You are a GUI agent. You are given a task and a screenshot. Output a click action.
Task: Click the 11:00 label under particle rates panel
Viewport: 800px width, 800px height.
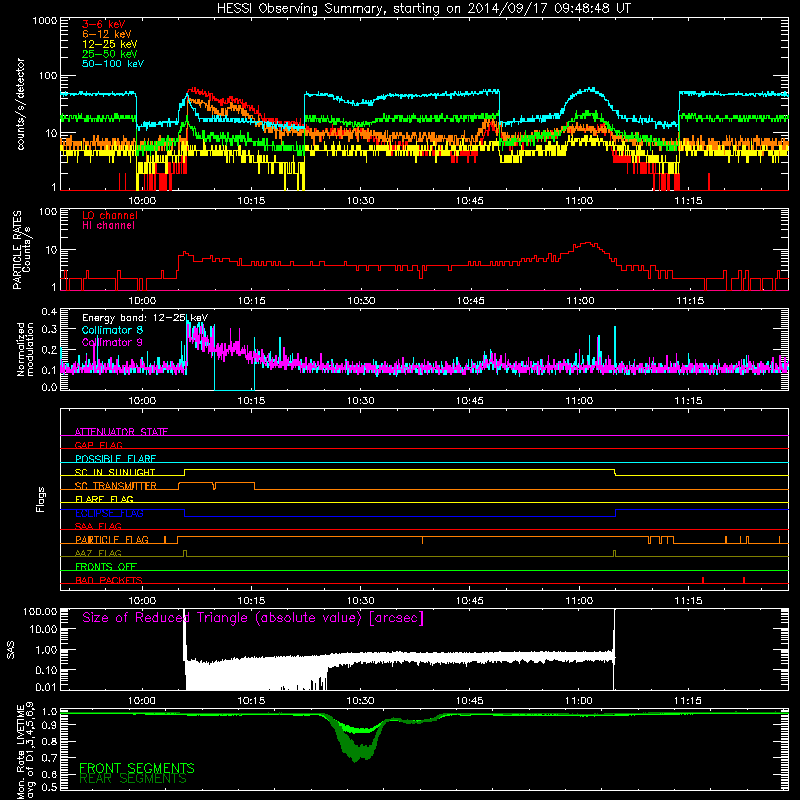(x=580, y=301)
